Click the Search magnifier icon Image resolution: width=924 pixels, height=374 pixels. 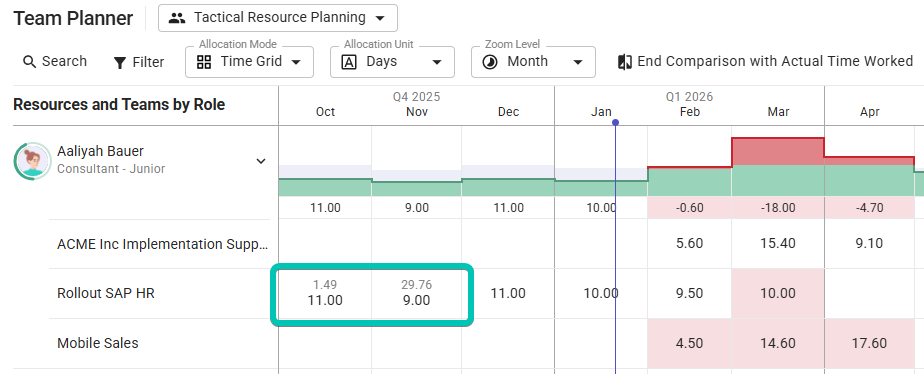pos(29,62)
